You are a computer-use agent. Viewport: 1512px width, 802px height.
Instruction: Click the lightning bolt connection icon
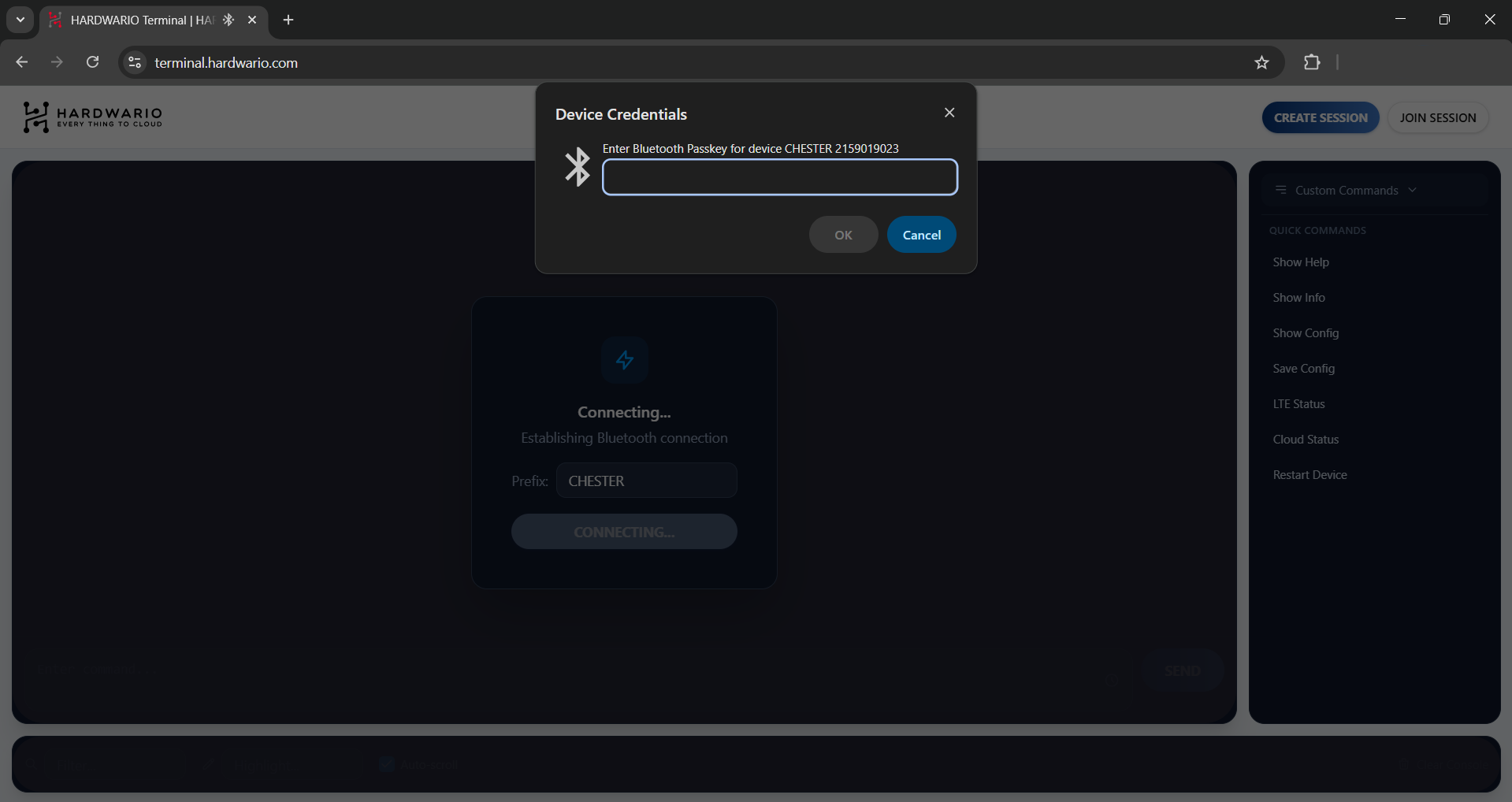click(x=625, y=360)
